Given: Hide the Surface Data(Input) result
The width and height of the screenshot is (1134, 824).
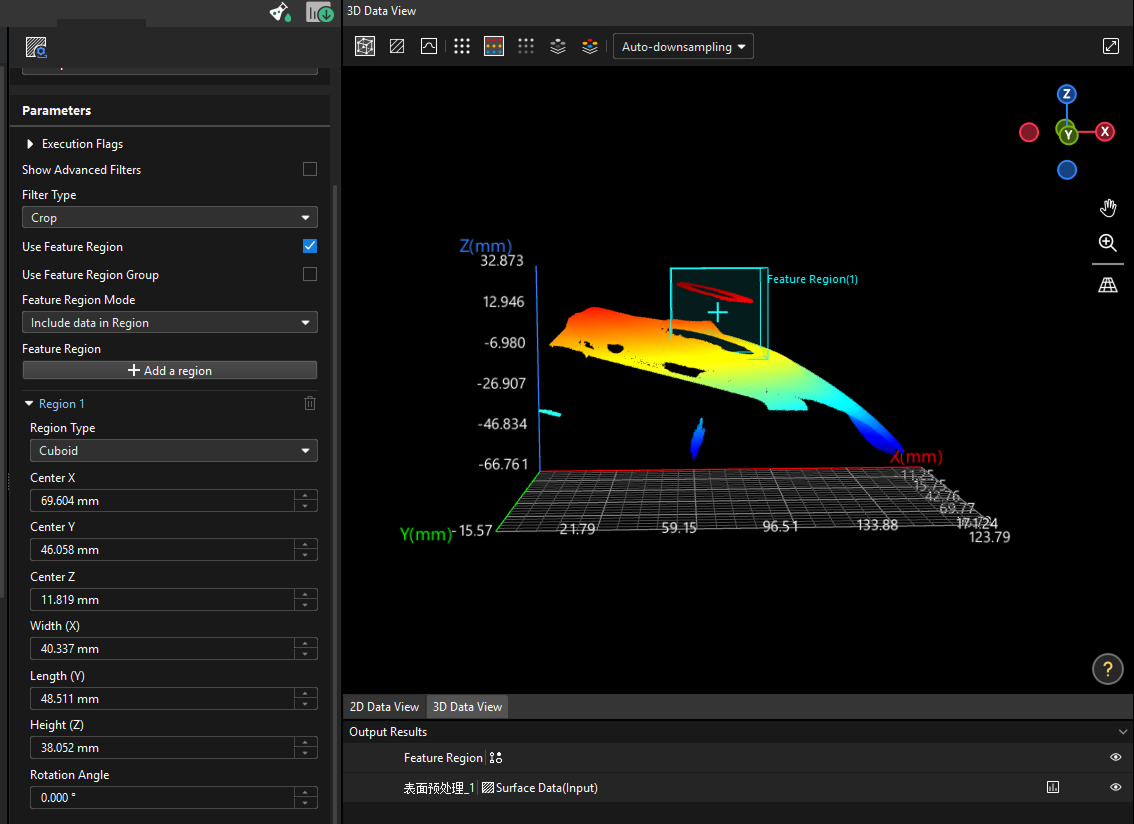Looking at the screenshot, I should click(1117, 787).
